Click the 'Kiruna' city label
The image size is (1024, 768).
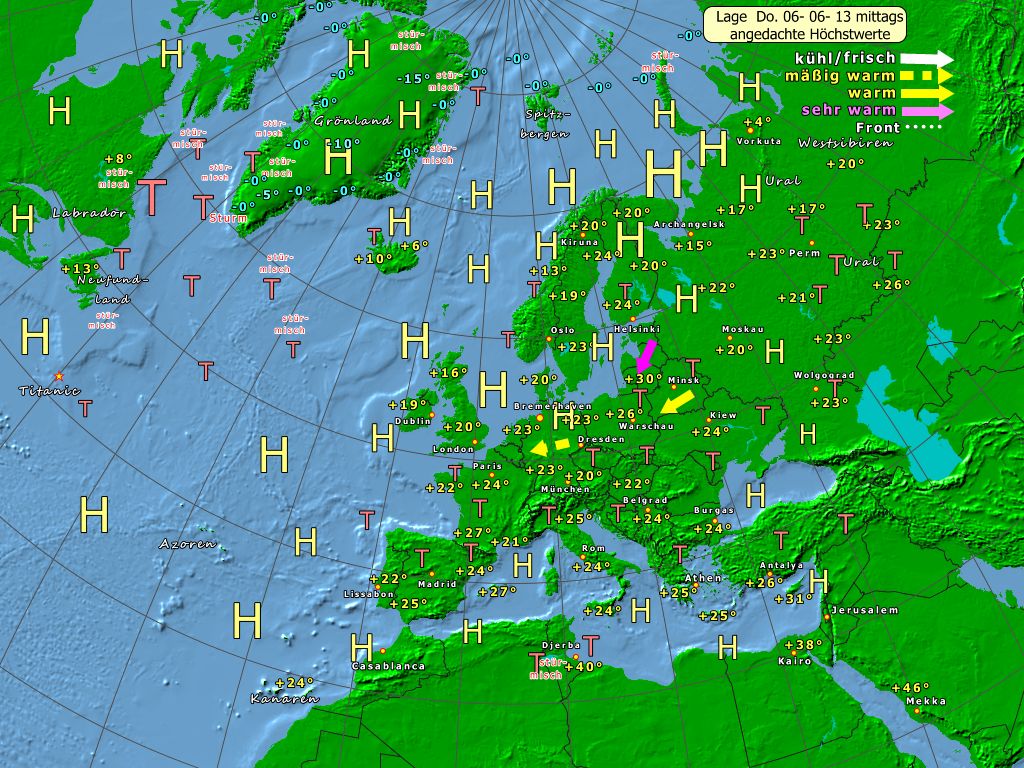pyautogui.click(x=579, y=242)
